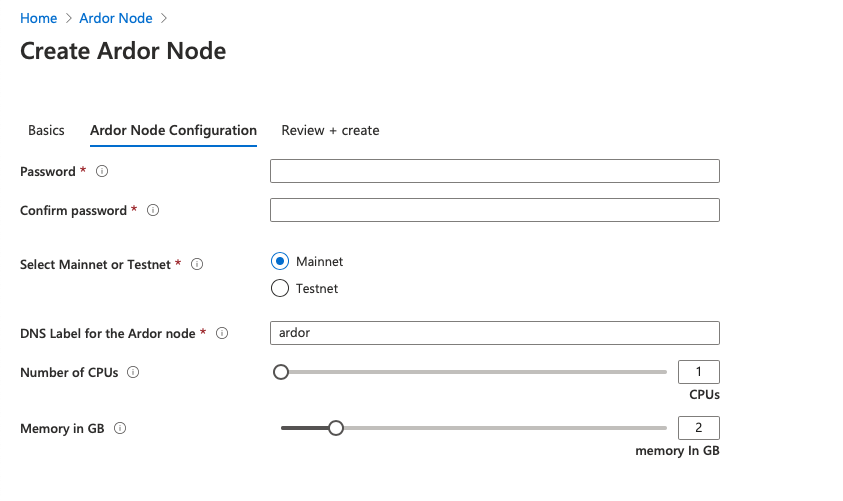The height and width of the screenshot is (501, 843).
Task: Click info icon beside Select Mainnet or Testnet
Action: [197, 264]
